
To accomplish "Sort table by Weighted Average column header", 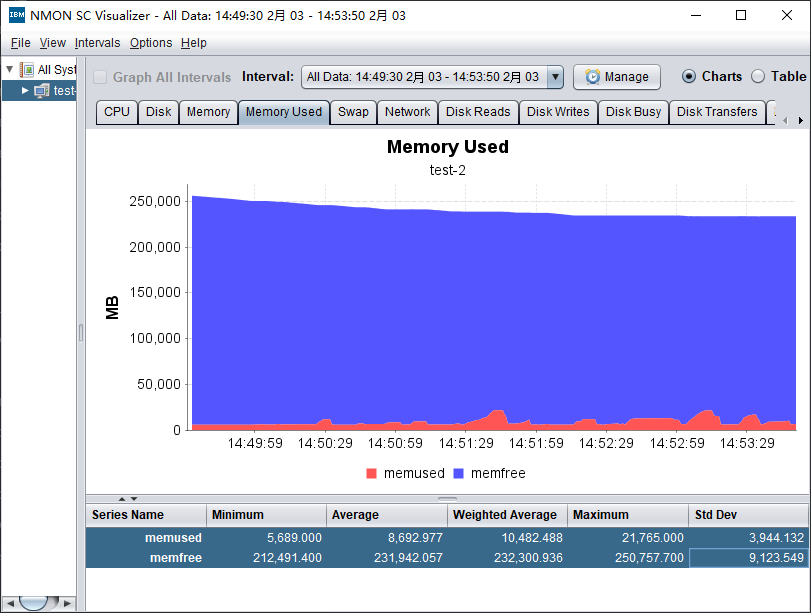I will click(x=507, y=515).
